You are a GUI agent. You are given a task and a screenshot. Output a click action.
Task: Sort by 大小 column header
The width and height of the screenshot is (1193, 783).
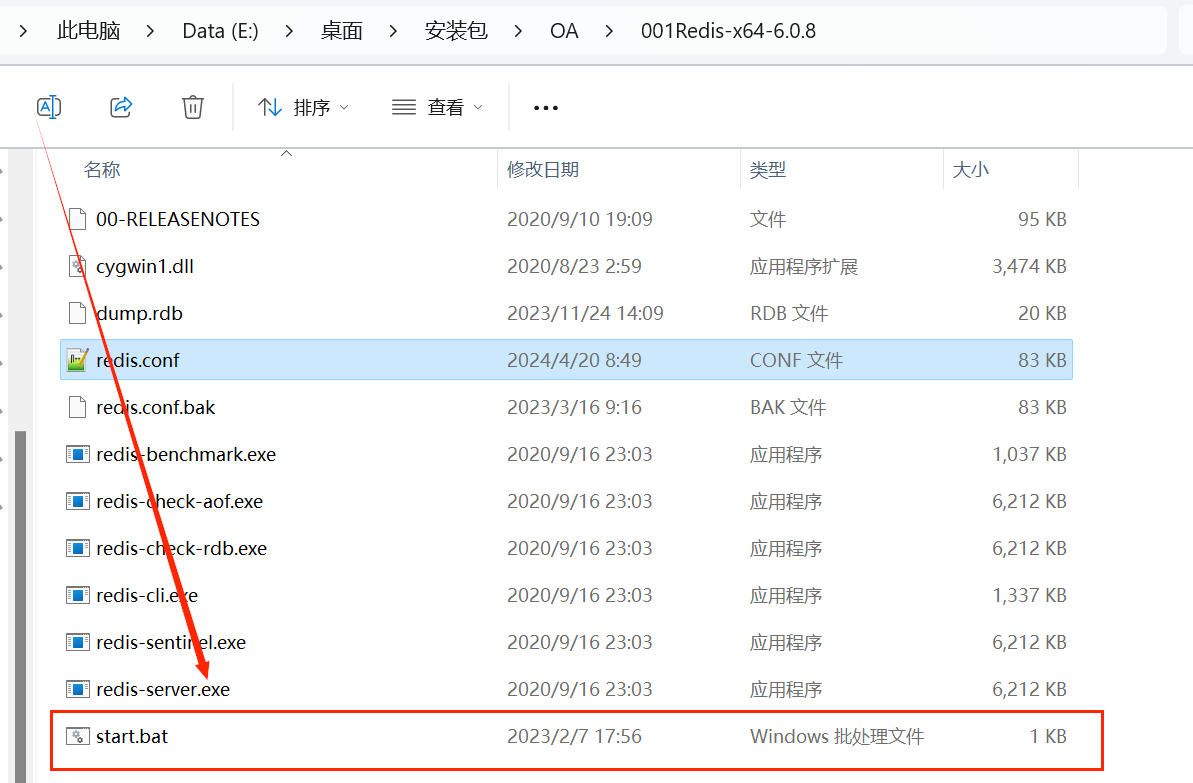[970, 170]
